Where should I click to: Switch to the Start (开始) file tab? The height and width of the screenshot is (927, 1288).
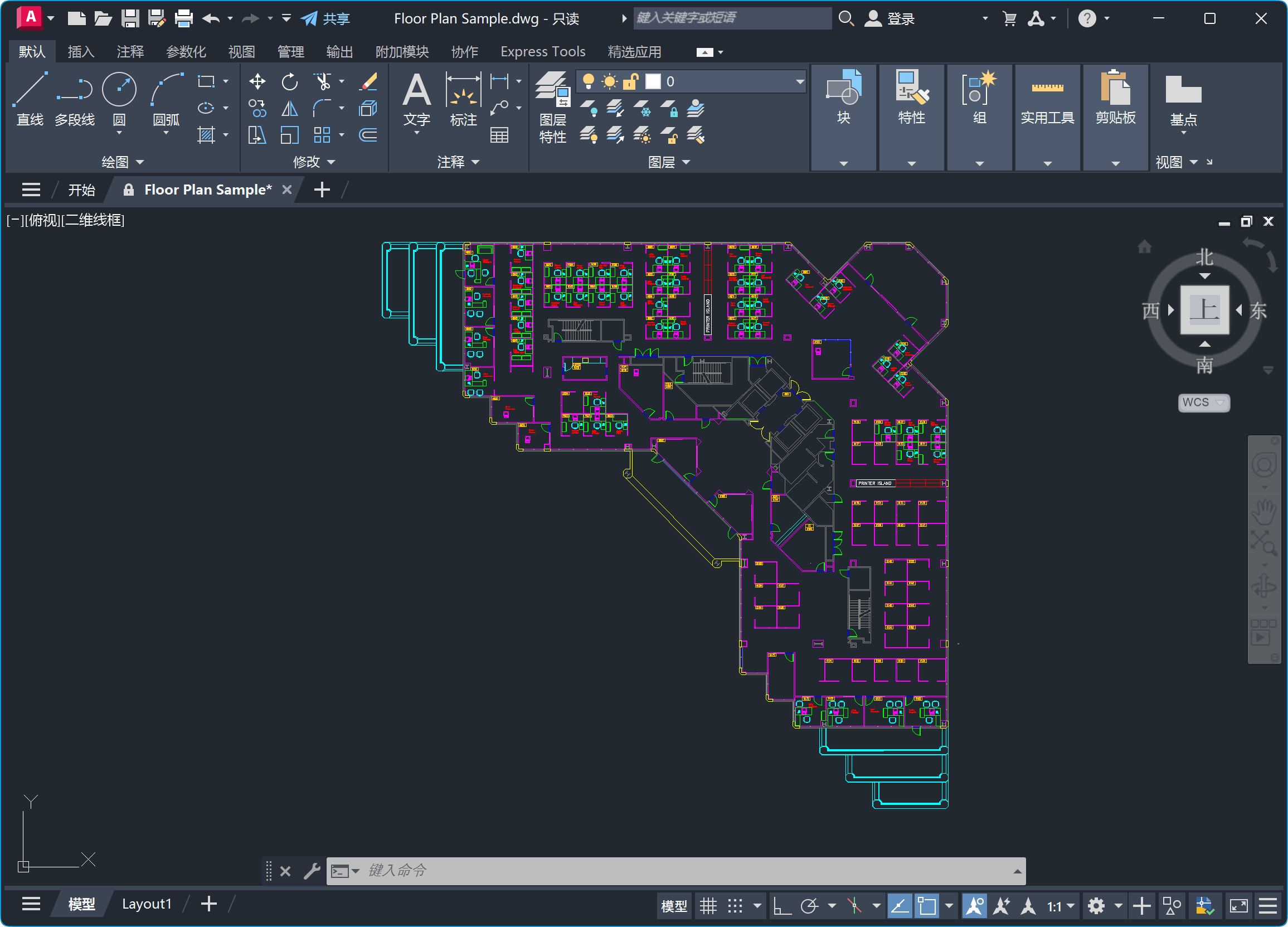pyautogui.click(x=81, y=190)
